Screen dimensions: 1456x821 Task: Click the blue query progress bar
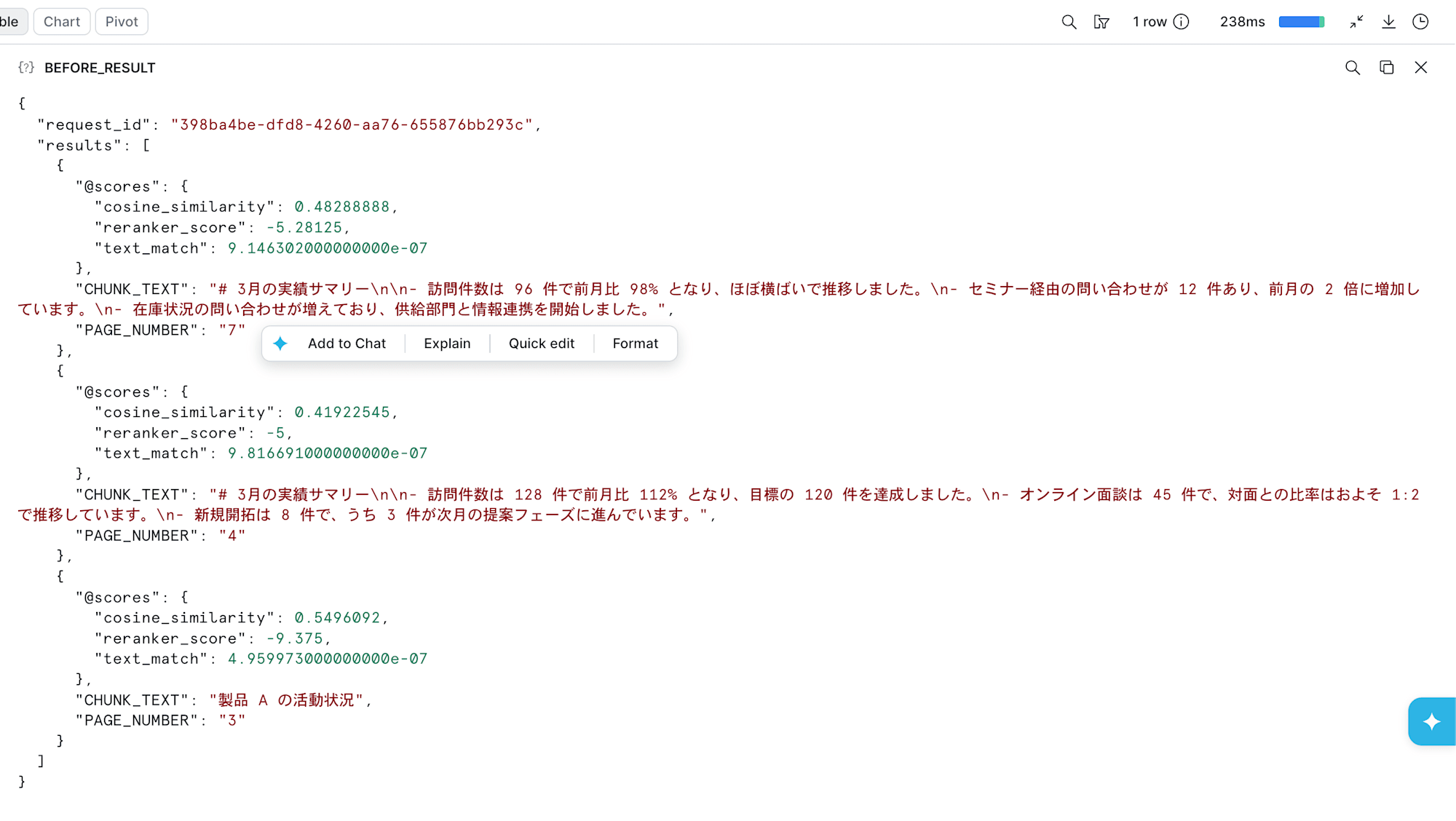1302,22
